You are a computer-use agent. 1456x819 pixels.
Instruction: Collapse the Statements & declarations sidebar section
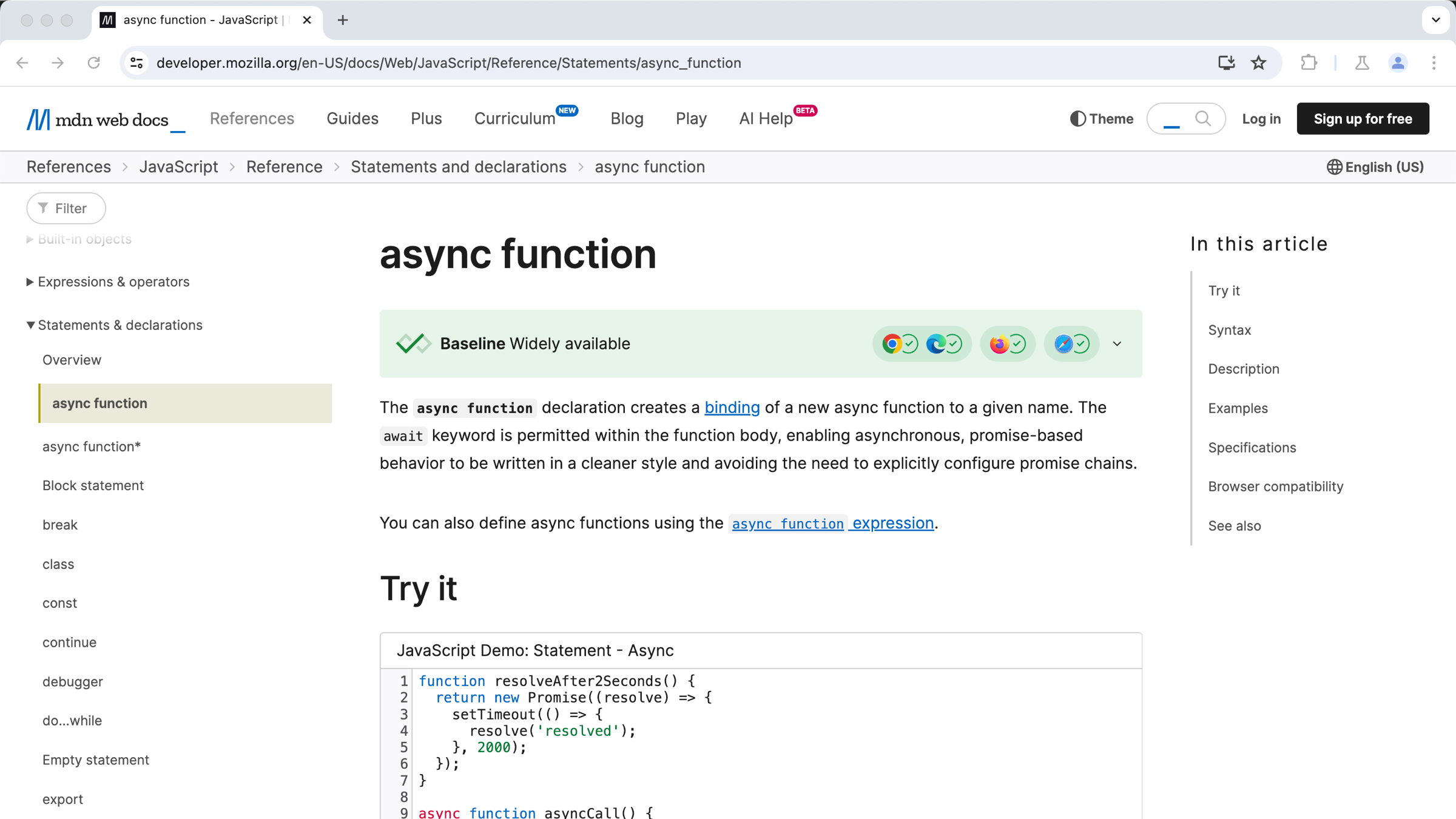pos(29,325)
